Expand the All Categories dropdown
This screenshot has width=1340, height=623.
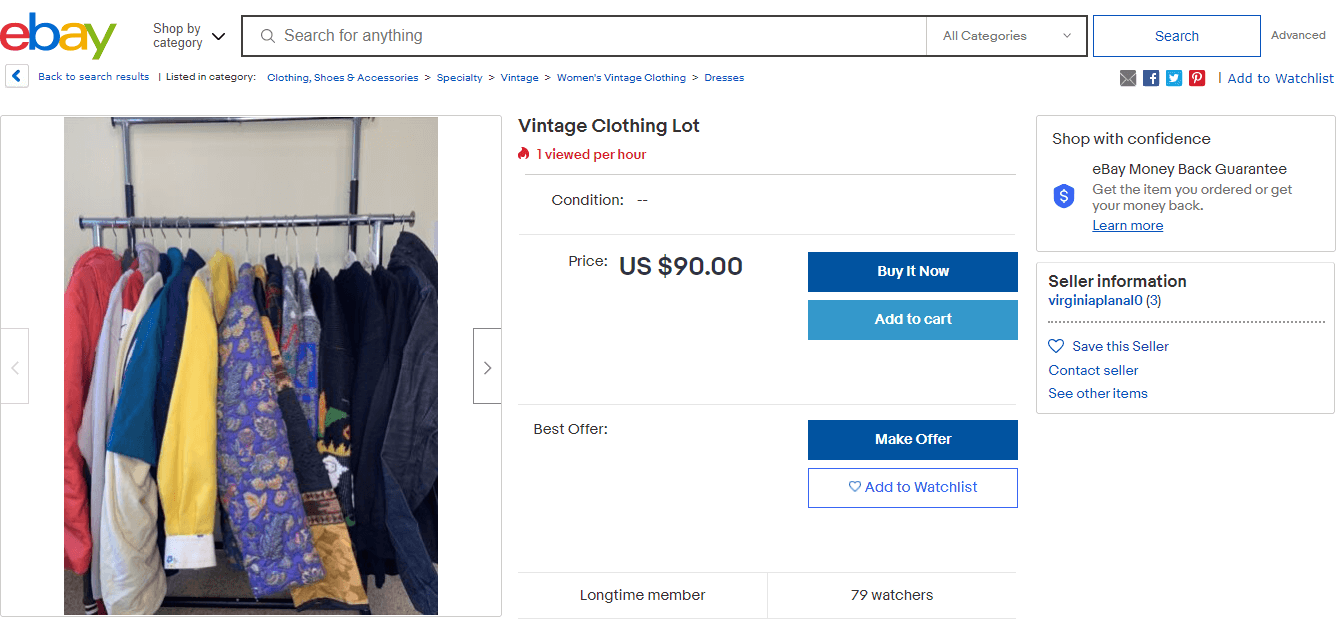click(x=1006, y=36)
